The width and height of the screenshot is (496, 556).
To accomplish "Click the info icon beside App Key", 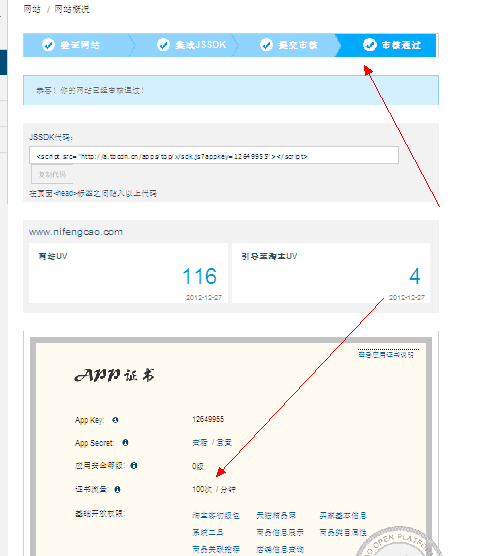I will tap(115, 420).
